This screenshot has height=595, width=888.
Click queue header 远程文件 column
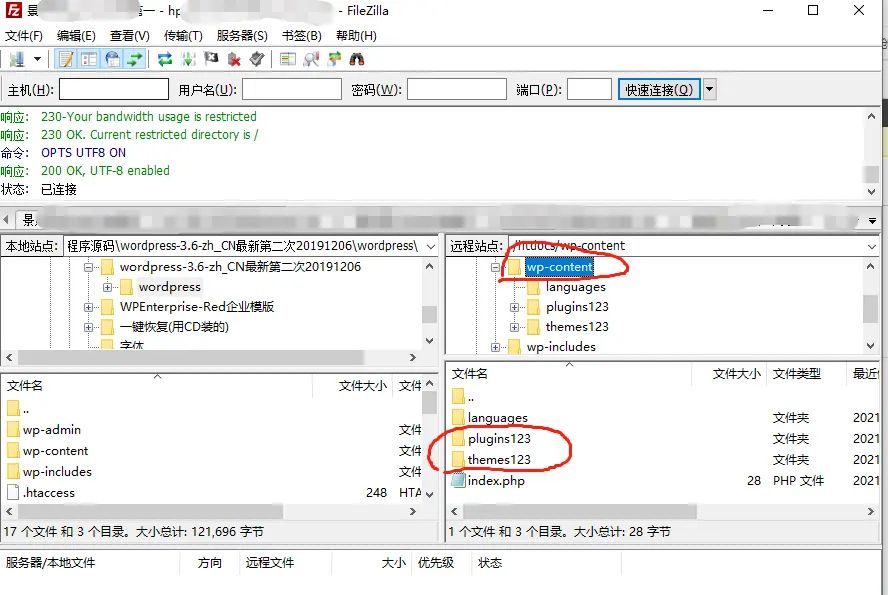pyautogui.click(x=270, y=563)
